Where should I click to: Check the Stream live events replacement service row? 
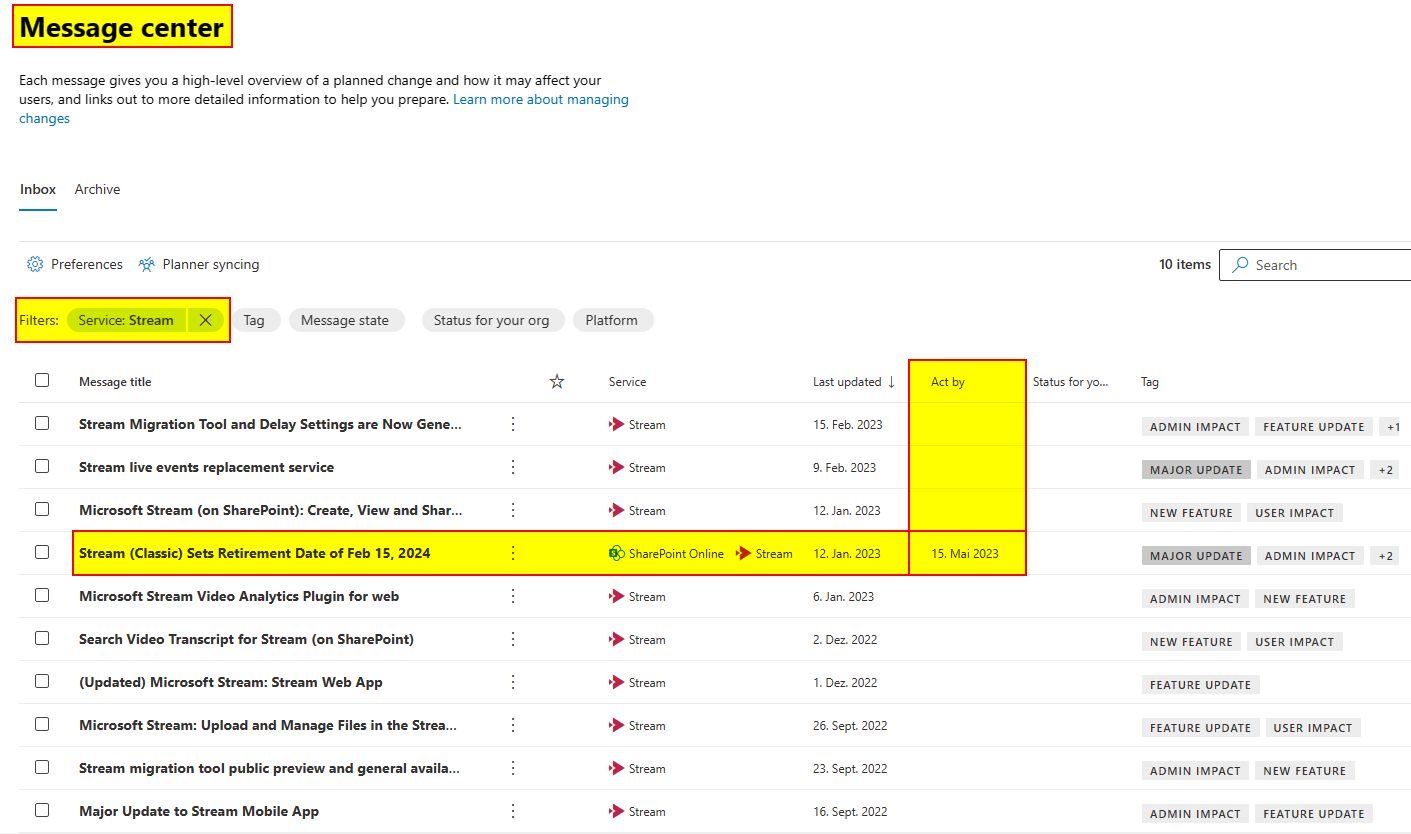(42, 466)
